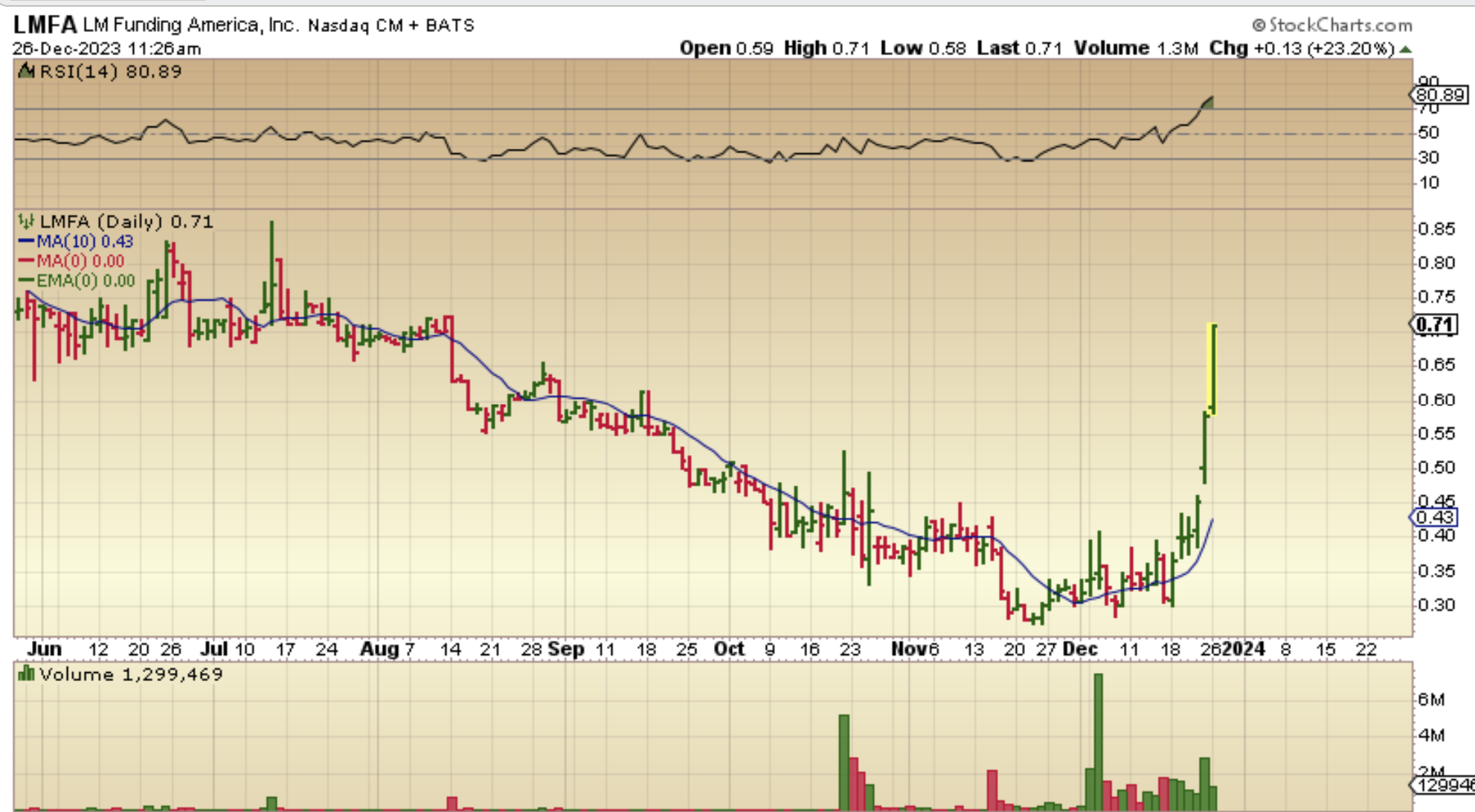Image resolution: width=1475 pixels, height=812 pixels.
Task: Select the 0.43 moving average price tag
Action: pos(1434,518)
